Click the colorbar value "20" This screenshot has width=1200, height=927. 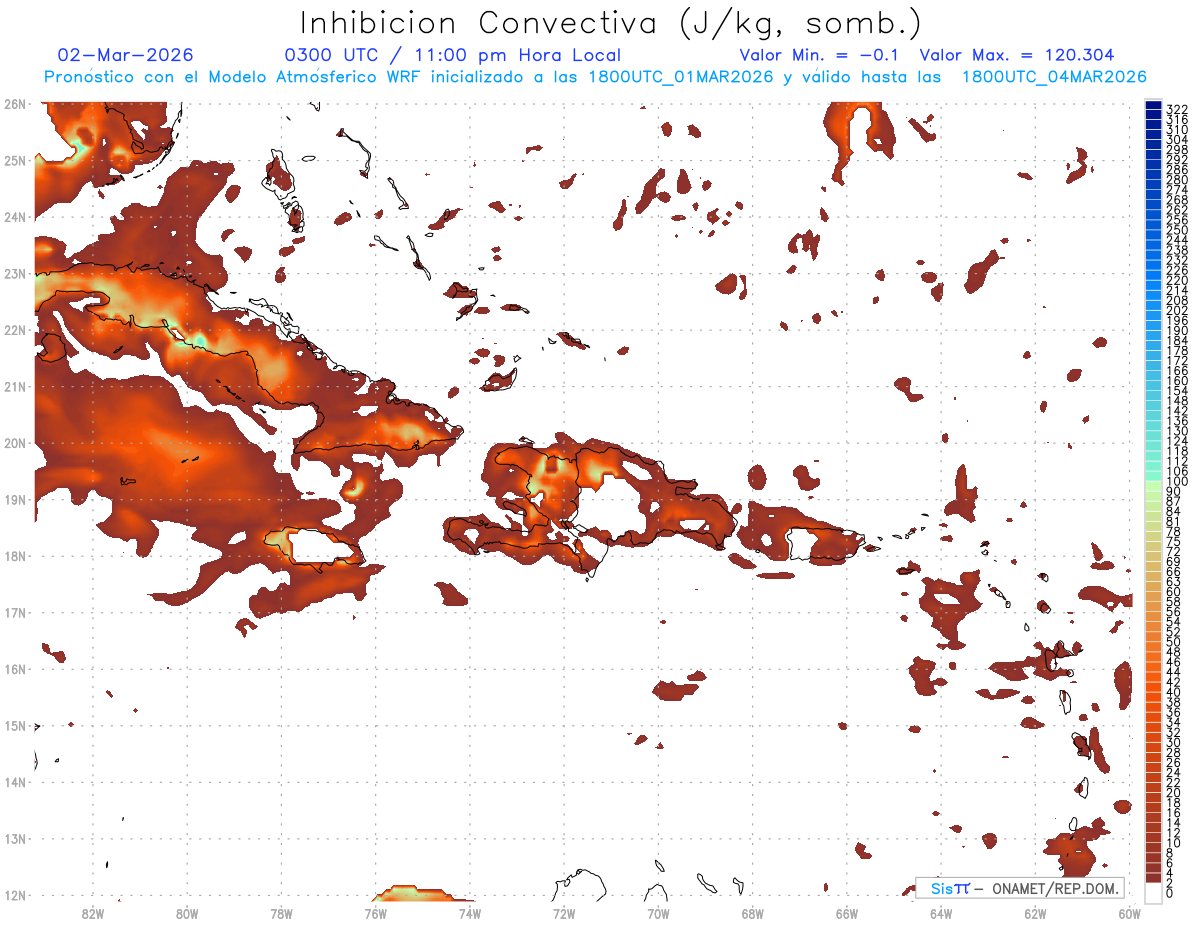point(1174,792)
